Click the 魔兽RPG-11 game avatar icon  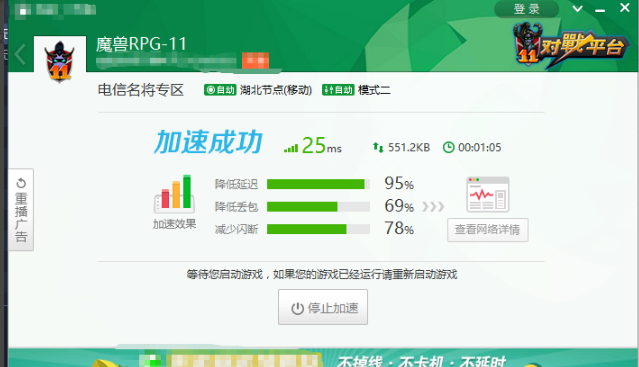click(x=60, y=60)
